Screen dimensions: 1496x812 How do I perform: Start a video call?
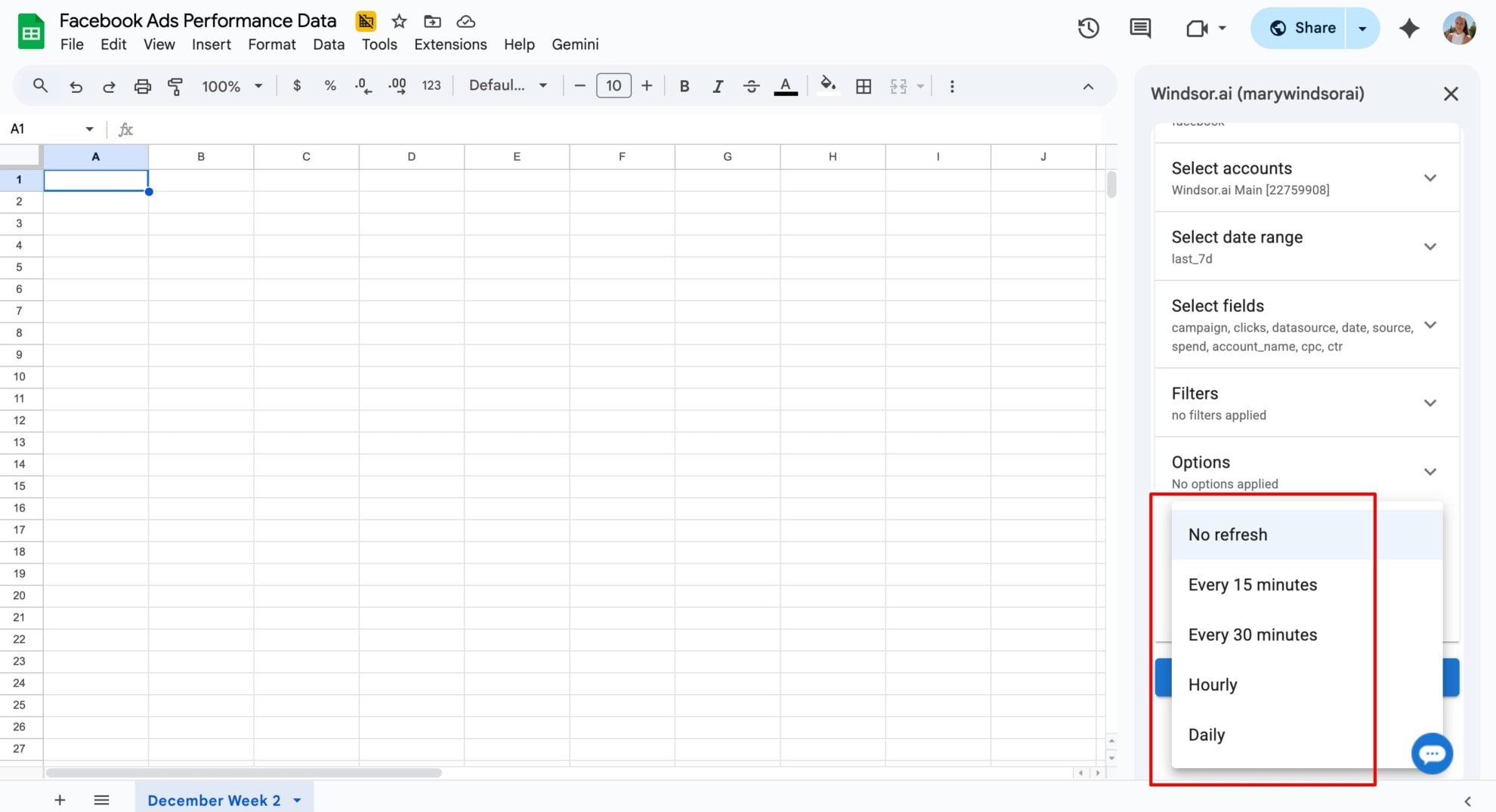(1197, 28)
